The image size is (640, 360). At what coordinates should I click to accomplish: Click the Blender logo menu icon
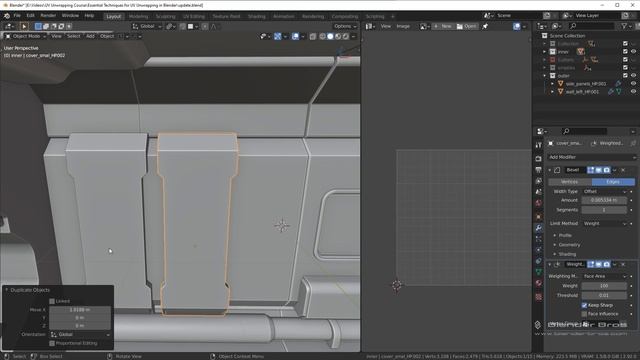coord(7,16)
